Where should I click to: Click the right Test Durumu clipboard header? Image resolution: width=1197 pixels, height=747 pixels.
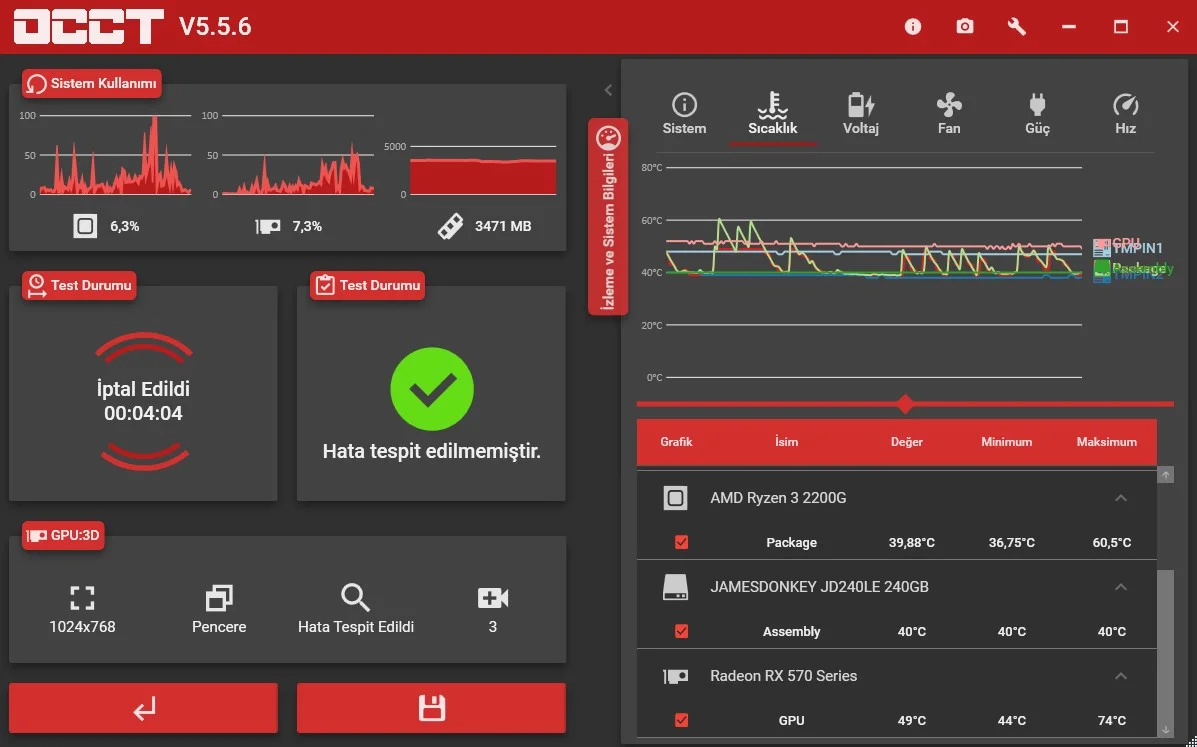pos(368,285)
